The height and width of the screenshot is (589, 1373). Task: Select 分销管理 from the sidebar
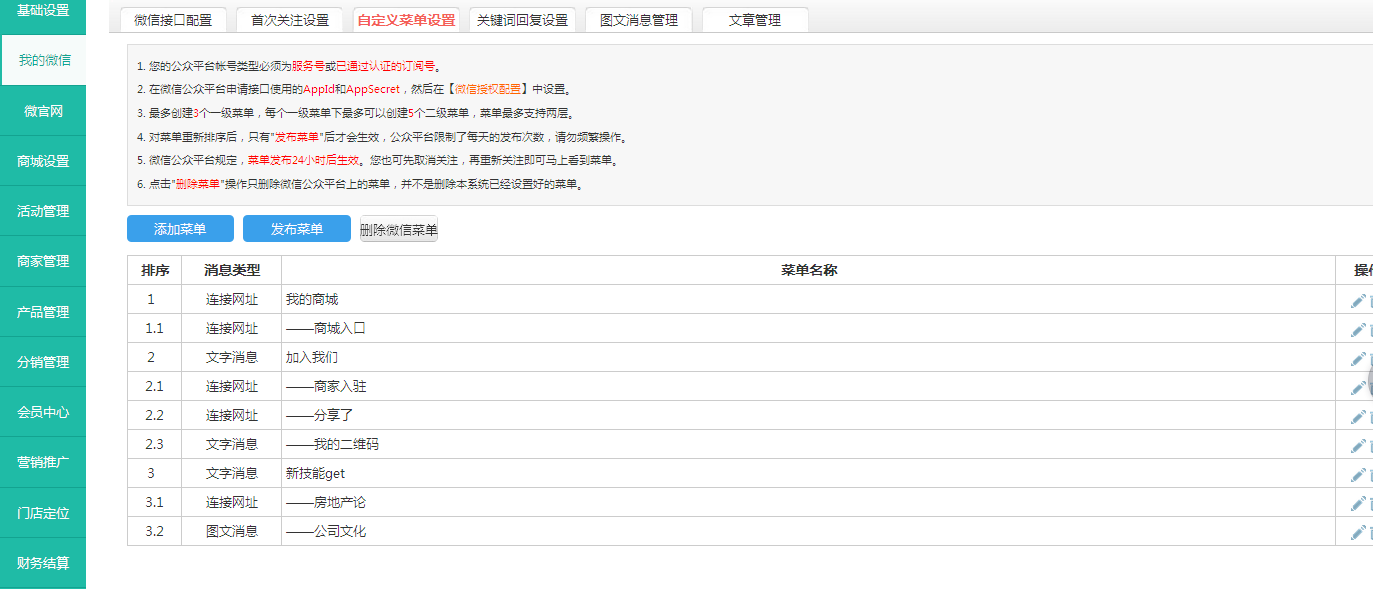[43, 362]
